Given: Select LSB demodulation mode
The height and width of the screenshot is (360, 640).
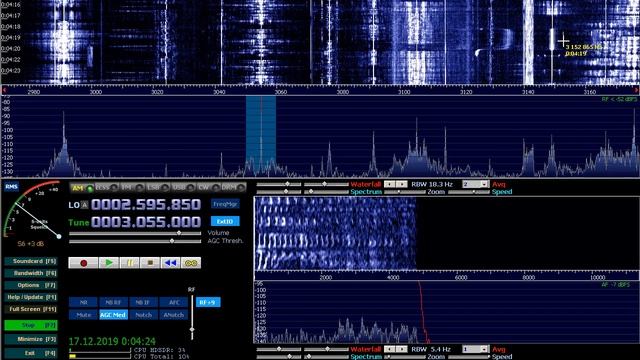Looking at the screenshot, I should tap(158, 188).
